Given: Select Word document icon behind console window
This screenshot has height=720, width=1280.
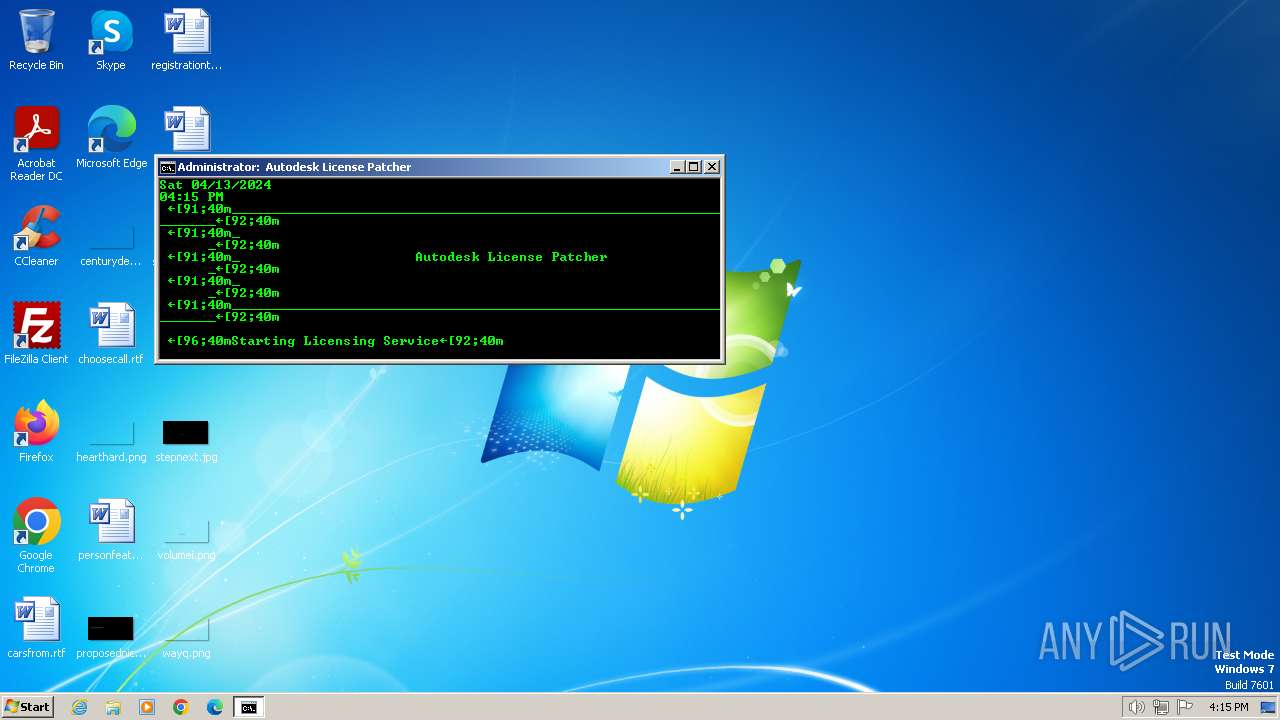Looking at the screenshot, I should click(x=187, y=129).
